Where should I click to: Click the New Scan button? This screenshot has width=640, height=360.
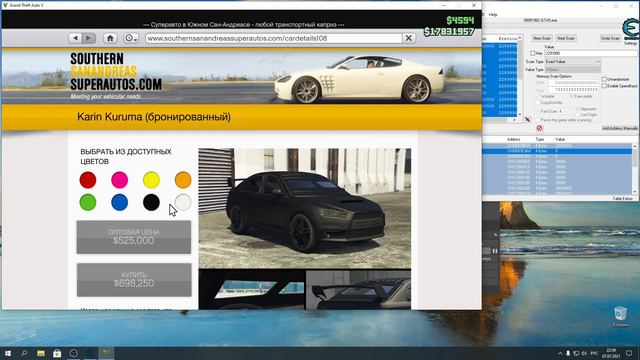click(x=542, y=38)
